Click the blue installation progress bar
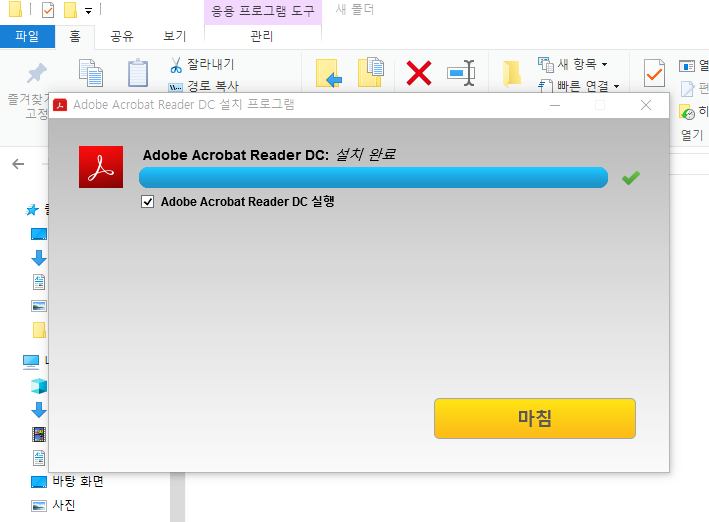Image resolution: width=709 pixels, height=522 pixels. (373, 177)
